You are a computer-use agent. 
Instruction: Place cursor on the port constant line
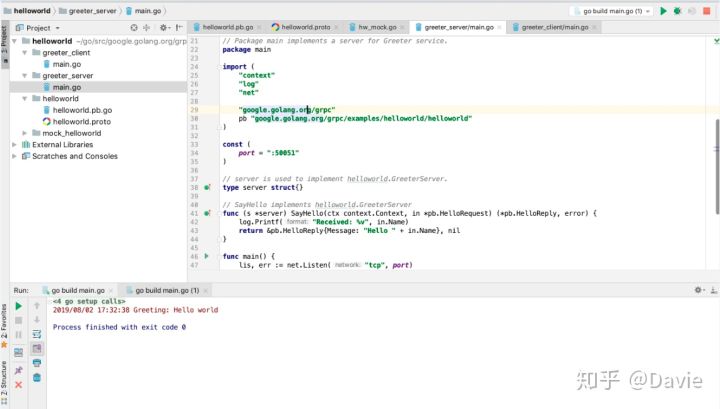pos(269,153)
